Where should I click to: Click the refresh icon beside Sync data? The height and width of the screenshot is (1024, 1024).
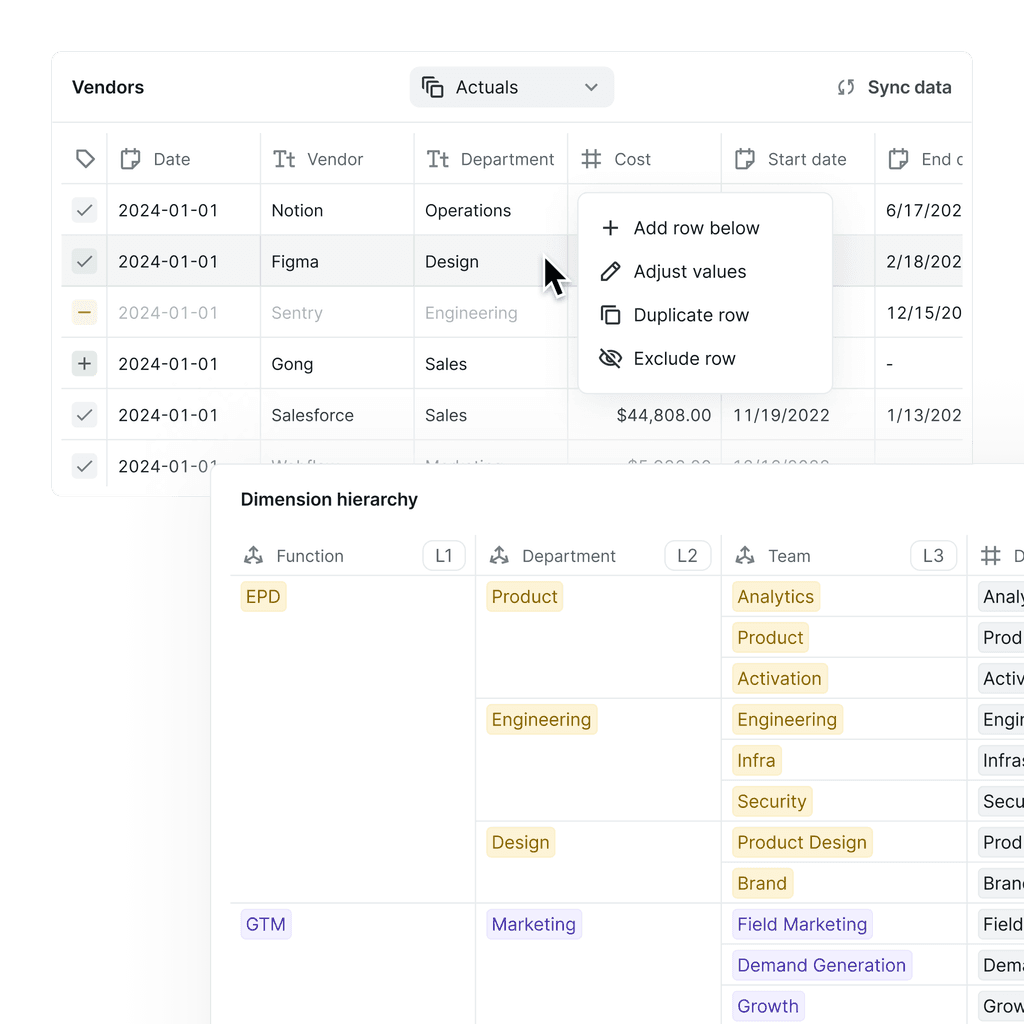tap(847, 87)
